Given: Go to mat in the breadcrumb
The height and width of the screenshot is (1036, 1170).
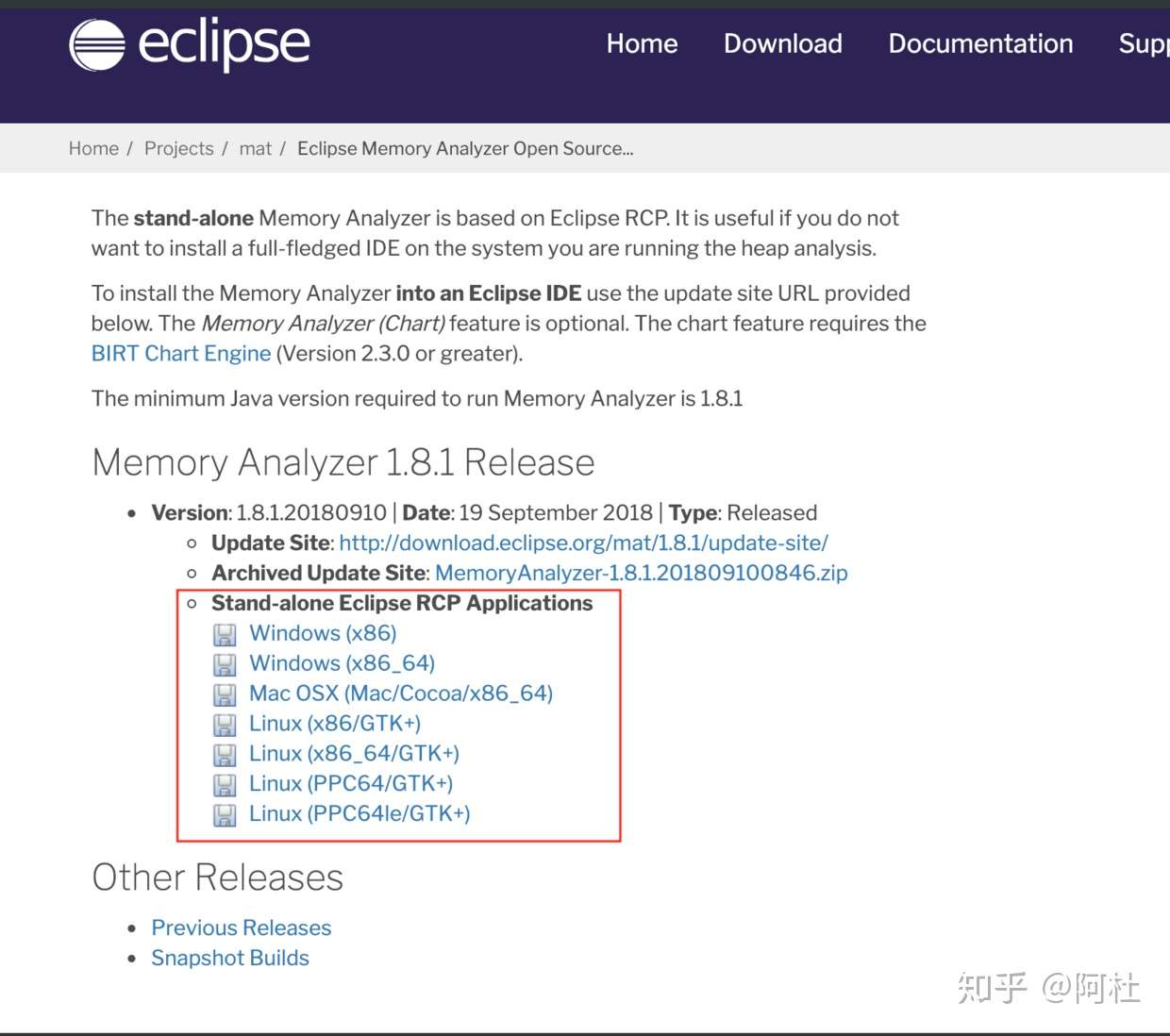Looking at the screenshot, I should click(256, 148).
